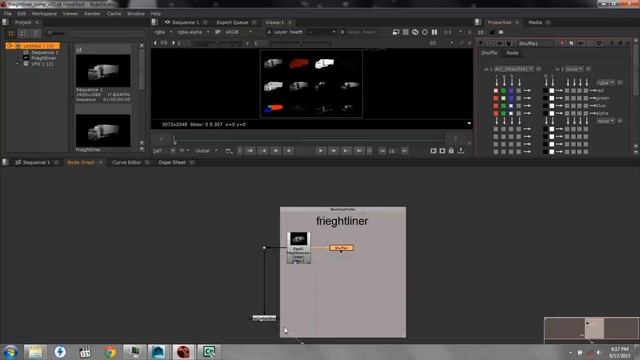Open the in 2 none layer dropdown
This screenshot has width=640, height=360.
tap(574, 69)
